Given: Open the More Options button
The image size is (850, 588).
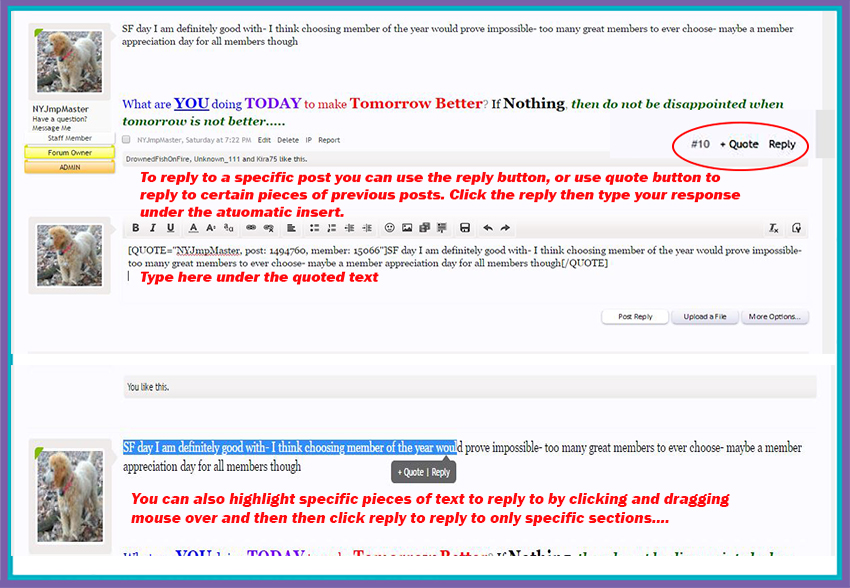Looking at the screenshot, I should click(774, 317).
